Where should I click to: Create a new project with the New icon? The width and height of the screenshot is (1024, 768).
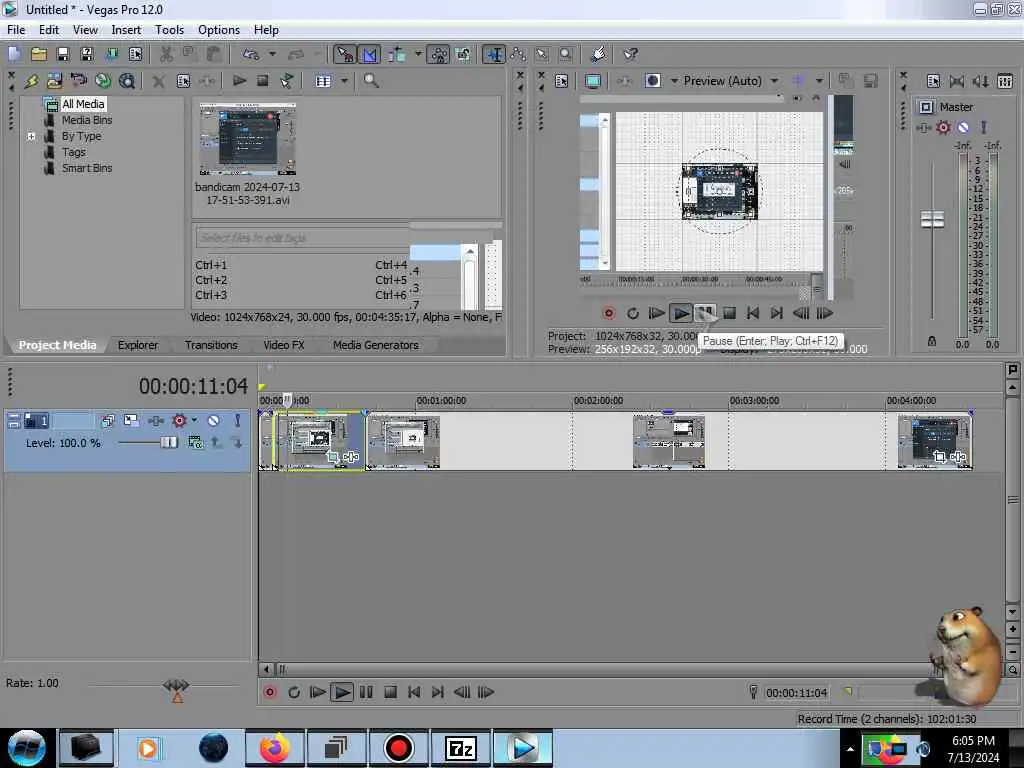click(x=14, y=54)
